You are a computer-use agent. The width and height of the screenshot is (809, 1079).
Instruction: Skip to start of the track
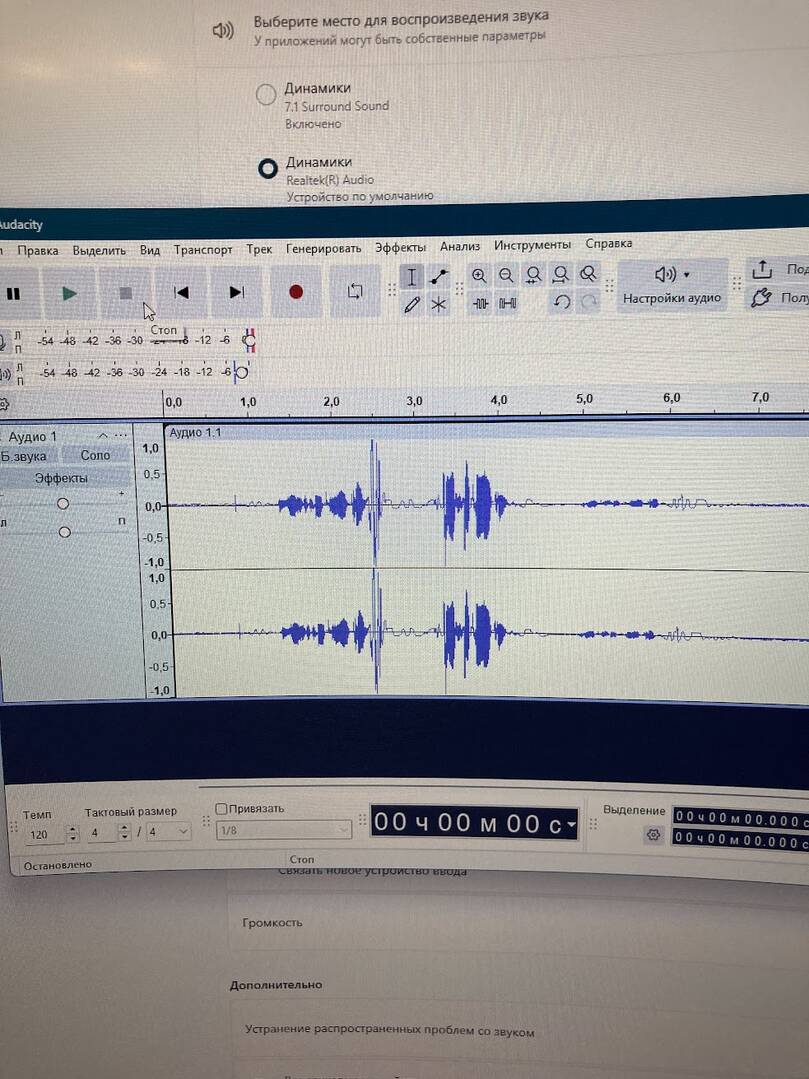[x=181, y=292]
